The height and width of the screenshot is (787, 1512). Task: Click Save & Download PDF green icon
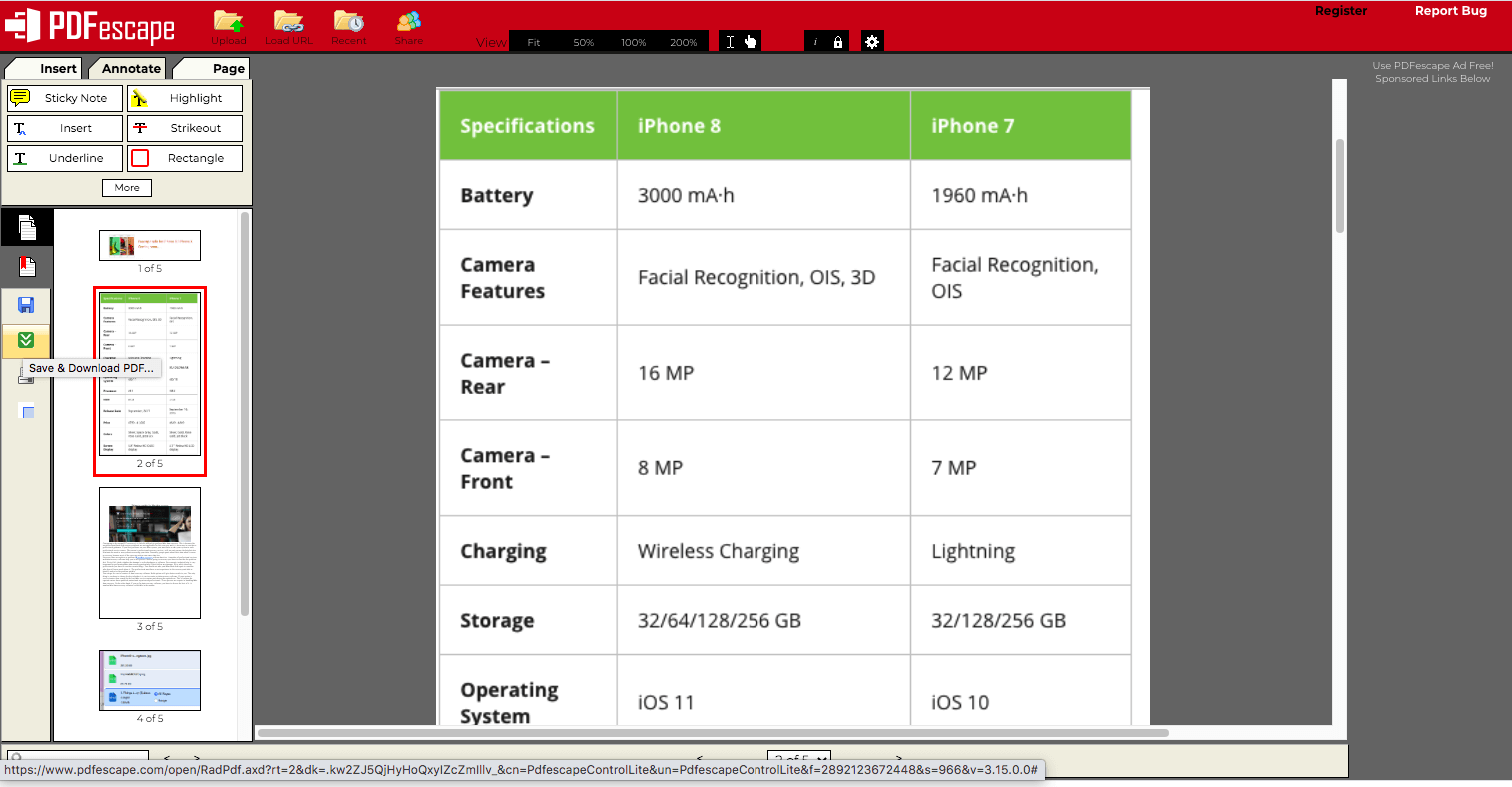(26, 341)
